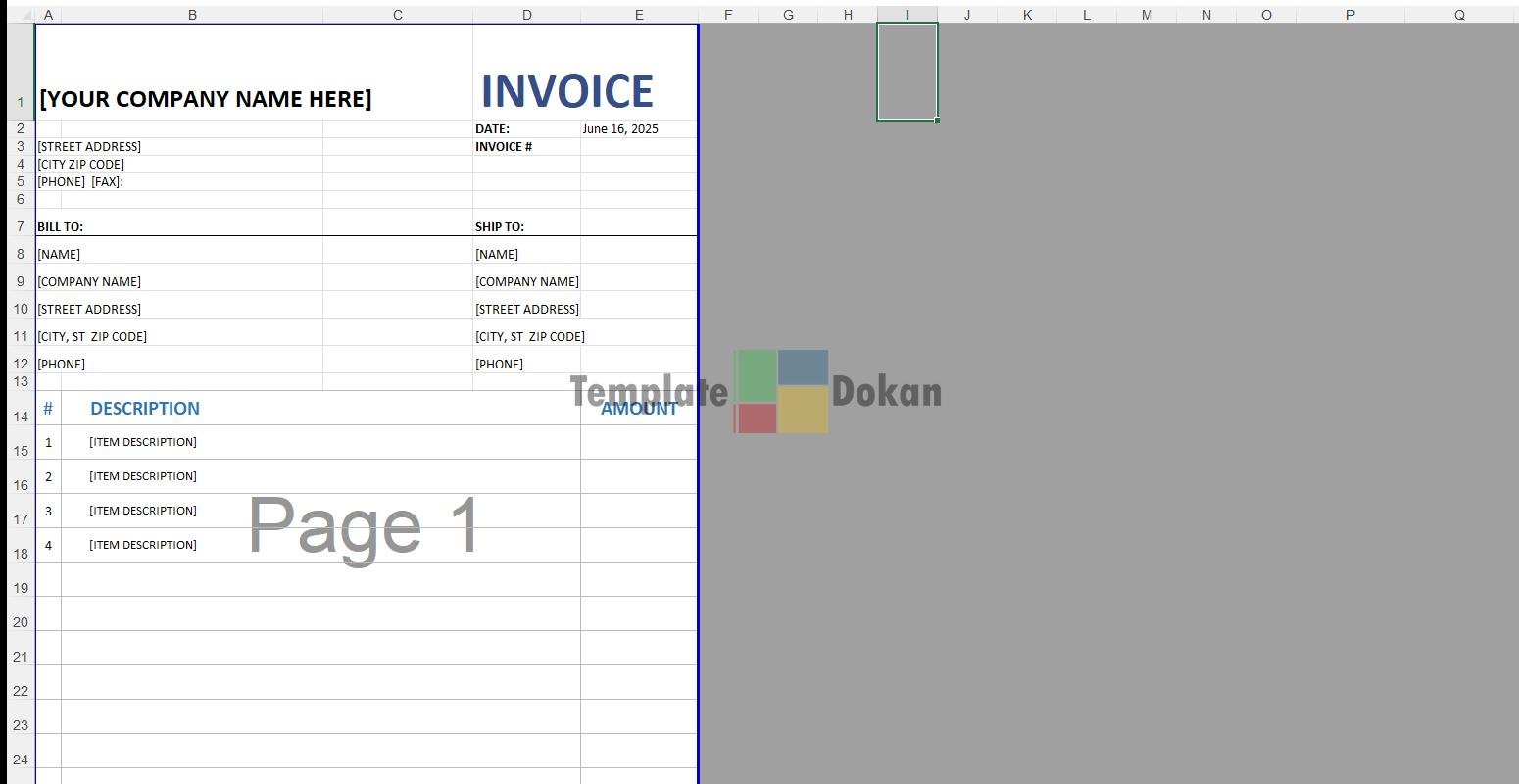Click the [CITY ZIP CODE] cell in row 4
Image resolution: width=1519 pixels, height=784 pixels.
click(x=81, y=165)
